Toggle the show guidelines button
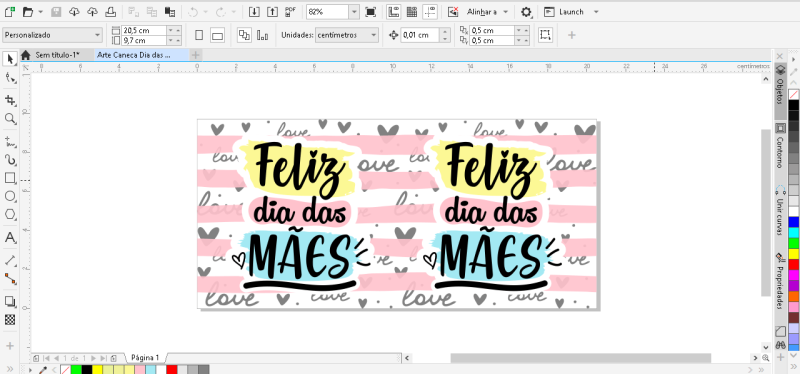The height and width of the screenshot is (374, 800). tap(430, 11)
